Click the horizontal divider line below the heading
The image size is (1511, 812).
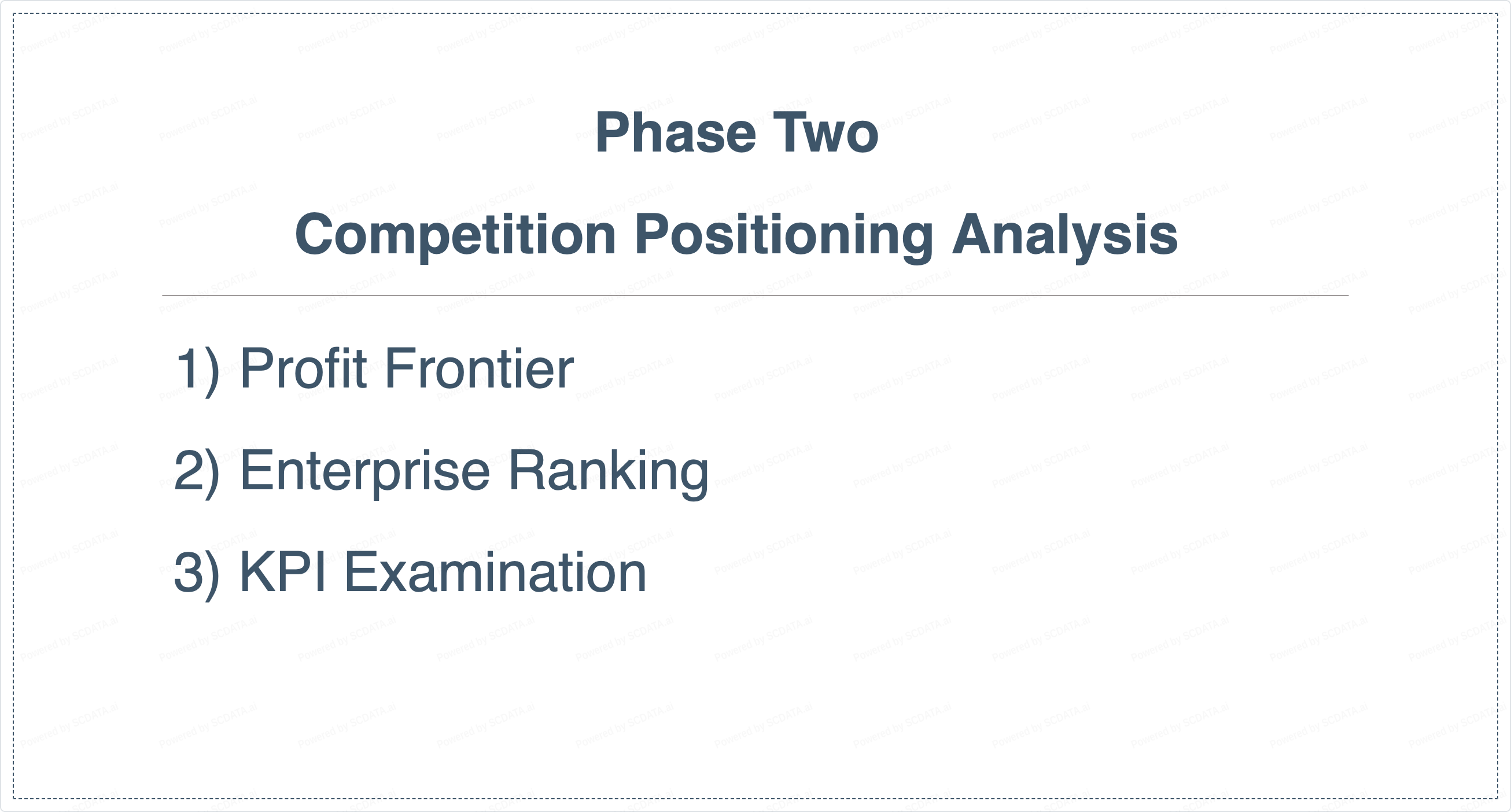pyautogui.click(x=755, y=296)
